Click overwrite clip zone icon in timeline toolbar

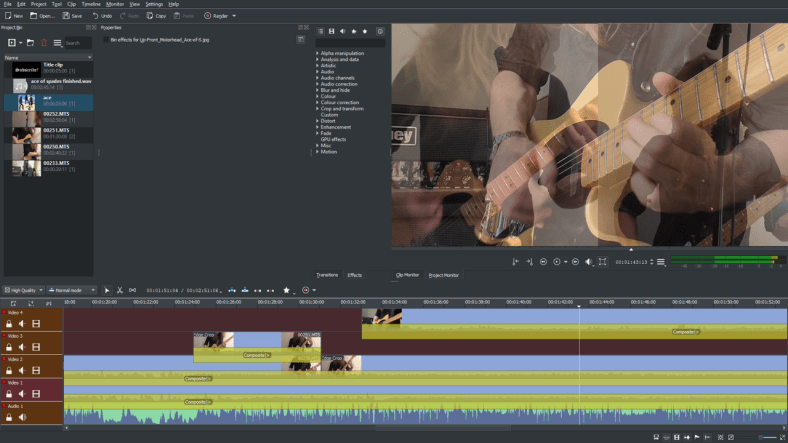point(245,290)
